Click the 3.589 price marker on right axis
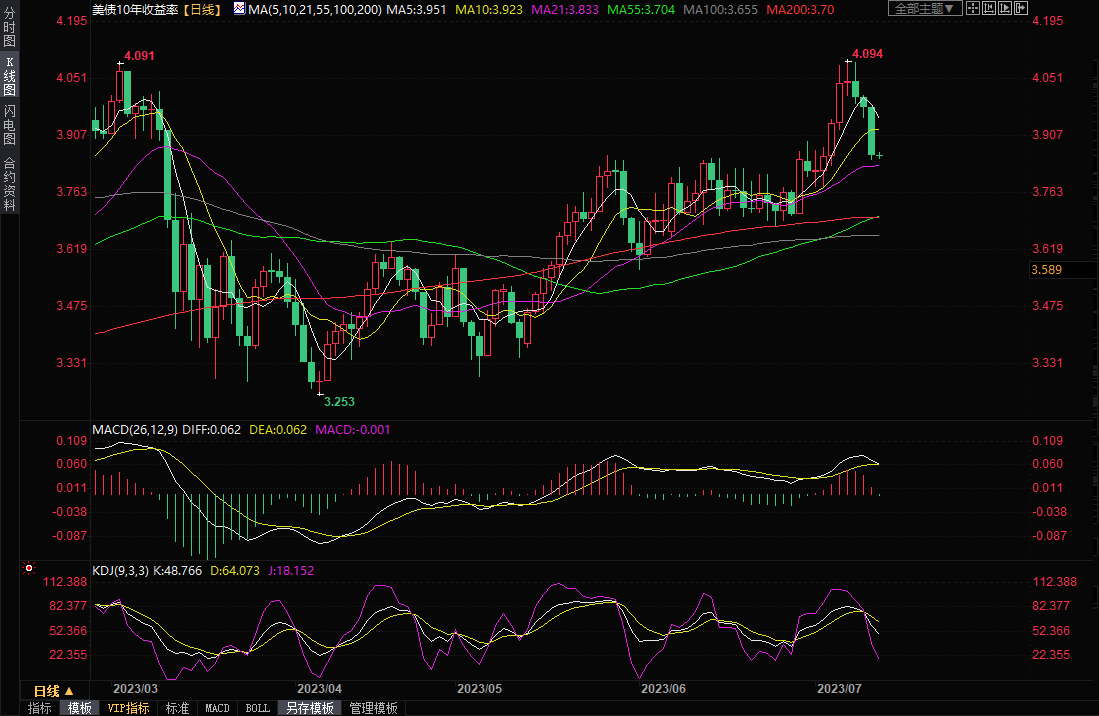 [x=1046, y=270]
